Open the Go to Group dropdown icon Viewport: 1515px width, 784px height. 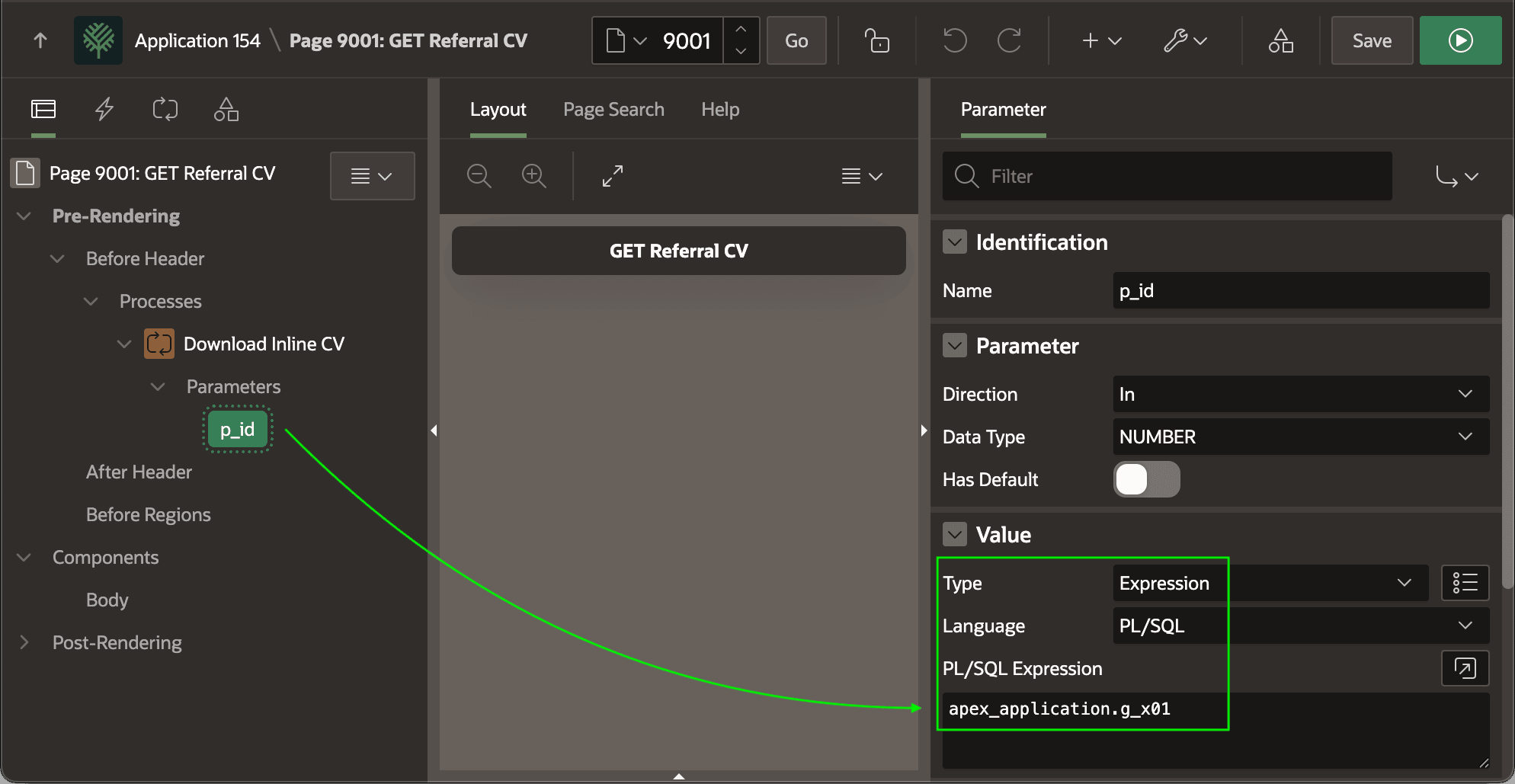click(1457, 176)
